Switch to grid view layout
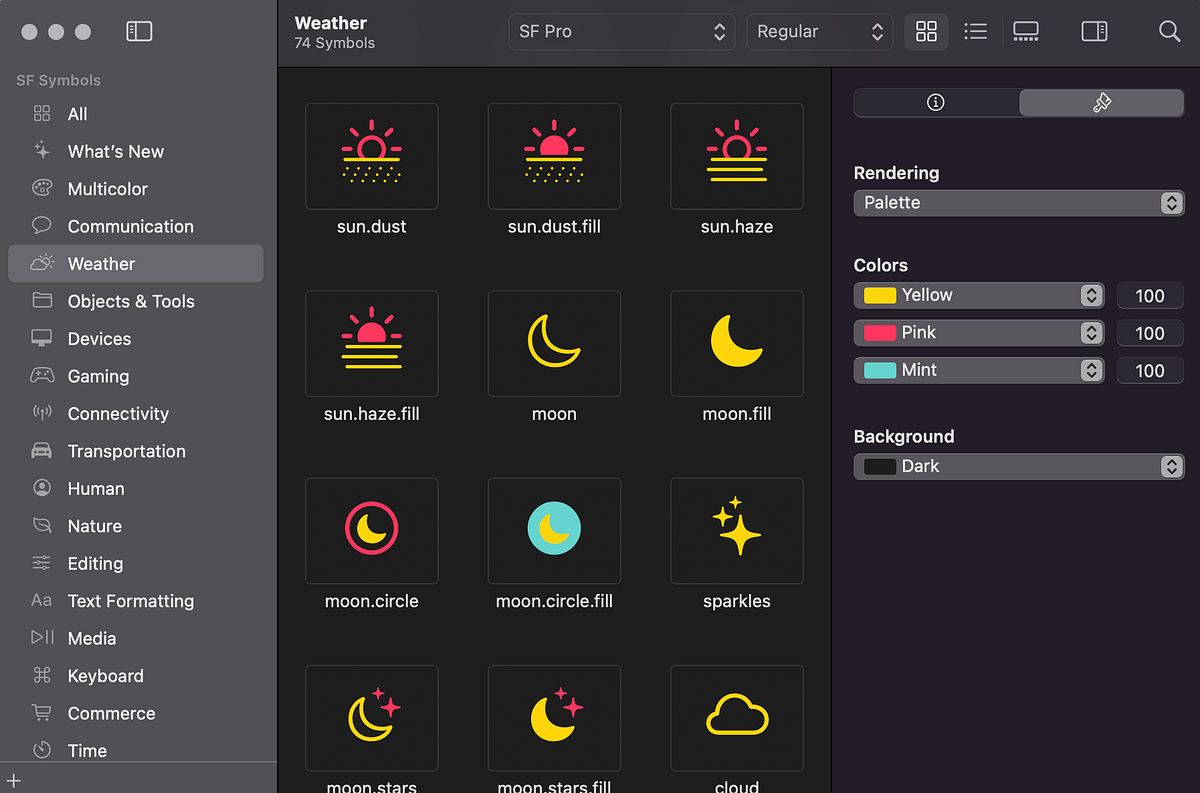This screenshot has width=1200, height=793. click(x=925, y=31)
